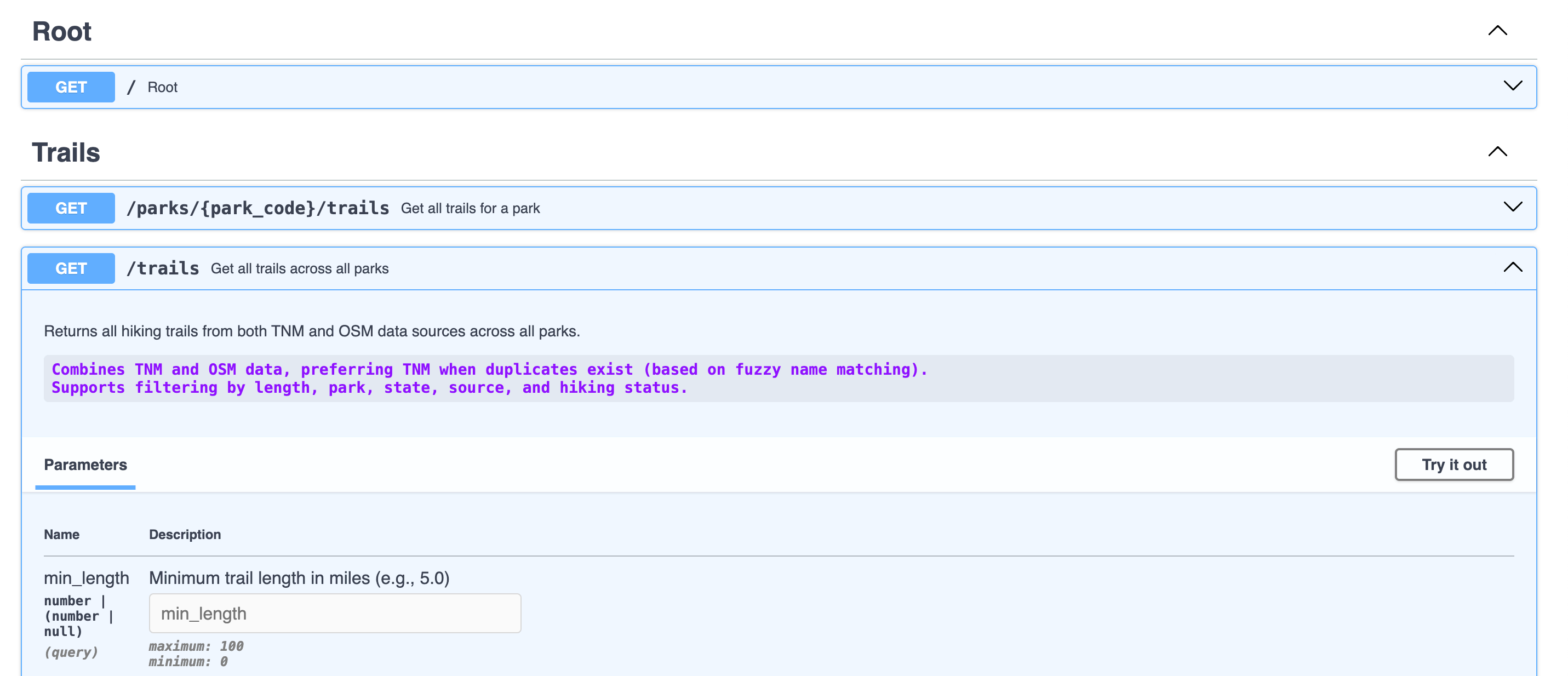Click the Try it out button
Screen dimensions: 1568x676
tap(1453, 464)
